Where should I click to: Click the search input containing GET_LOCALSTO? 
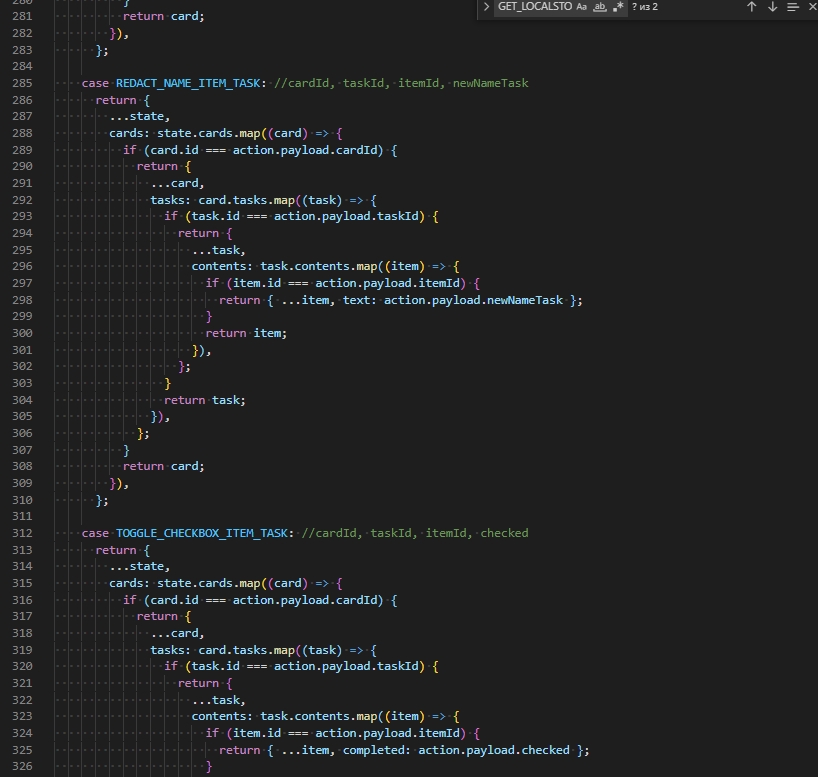click(x=535, y=7)
